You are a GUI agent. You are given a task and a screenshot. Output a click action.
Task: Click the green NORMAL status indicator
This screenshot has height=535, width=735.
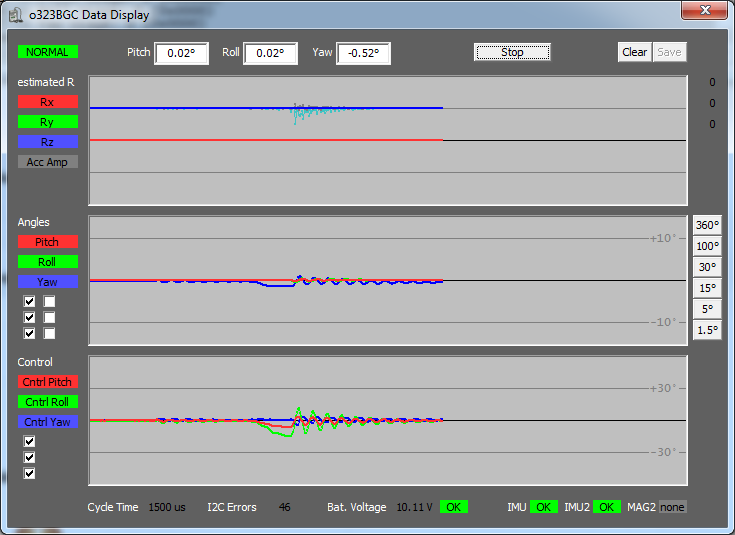[47, 51]
